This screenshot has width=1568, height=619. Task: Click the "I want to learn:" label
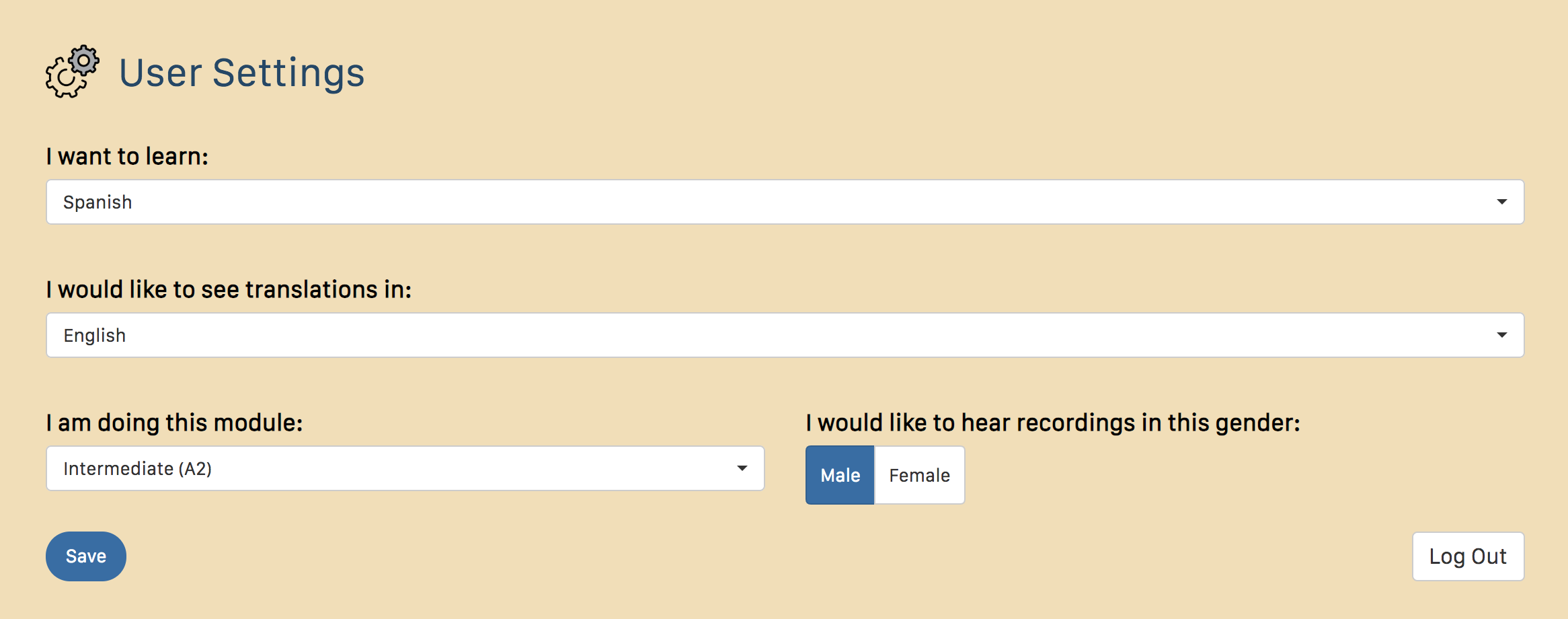pos(127,156)
